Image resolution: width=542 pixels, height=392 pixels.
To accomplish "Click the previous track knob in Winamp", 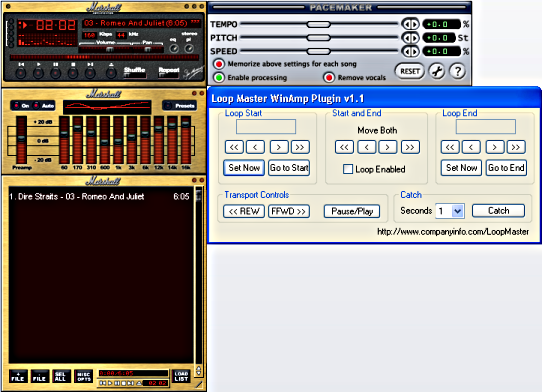I will point(21,73).
